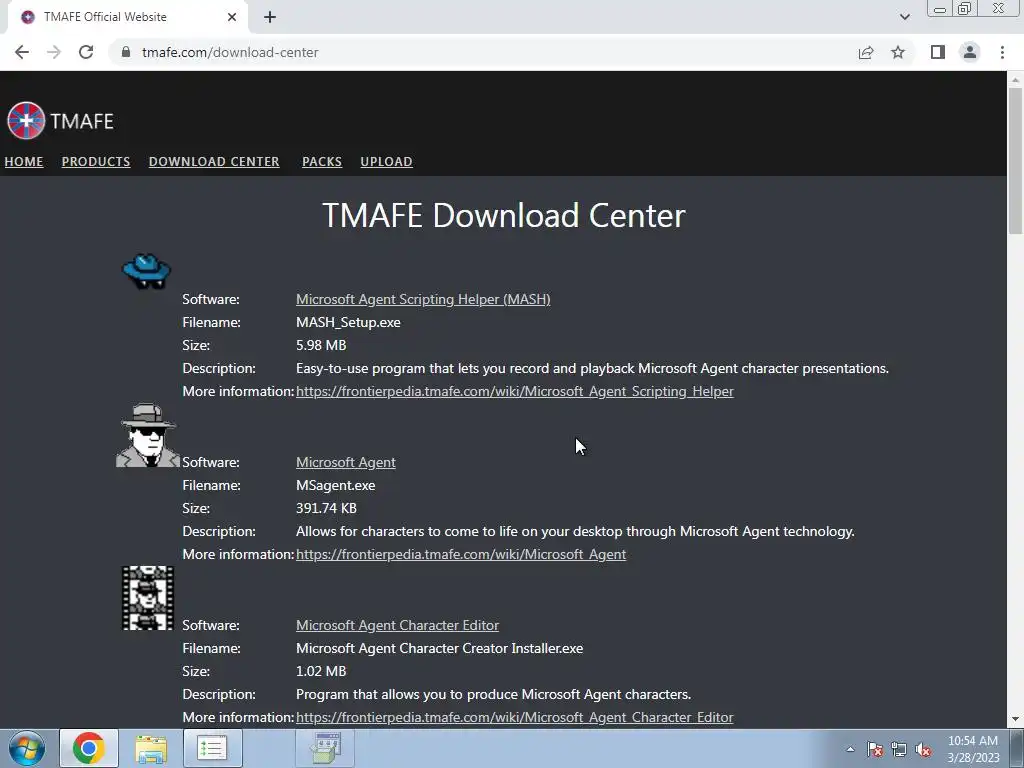Select the TMAFE Official Website tab
The image size is (1024, 768).
pos(127,17)
